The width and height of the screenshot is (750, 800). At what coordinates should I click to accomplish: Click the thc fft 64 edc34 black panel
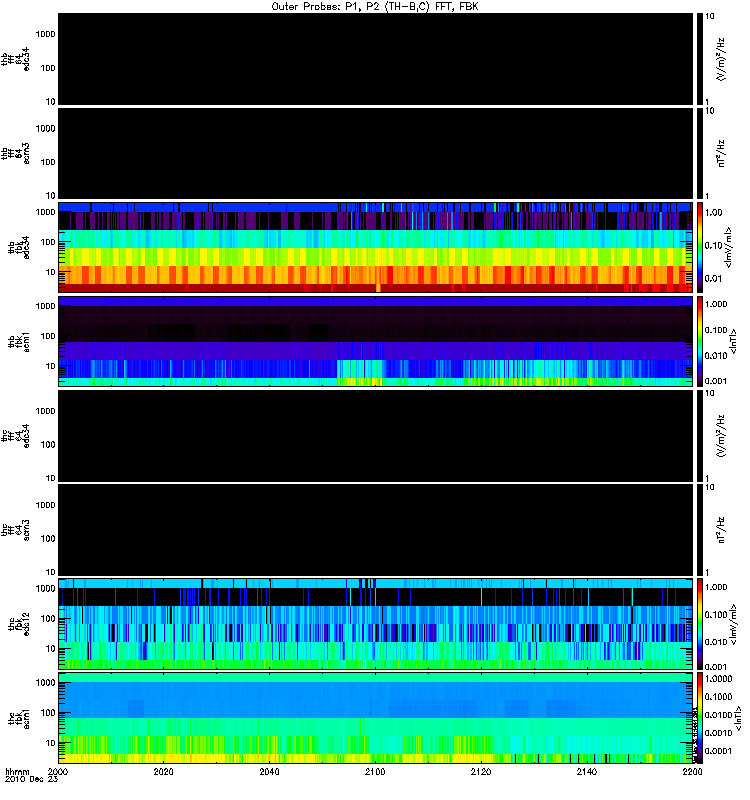point(376,436)
